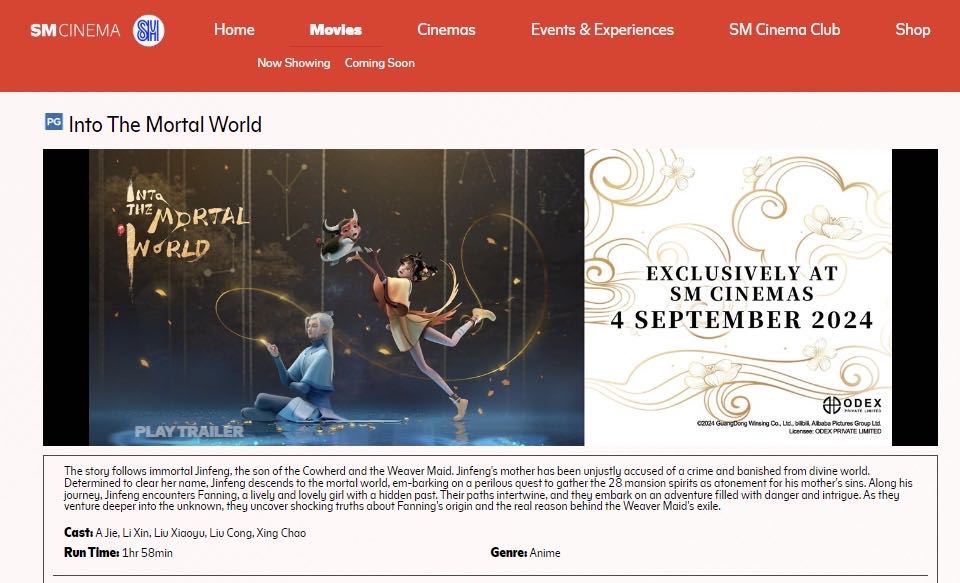960x583 pixels.
Task: Click the Genre label
Action: (509, 552)
